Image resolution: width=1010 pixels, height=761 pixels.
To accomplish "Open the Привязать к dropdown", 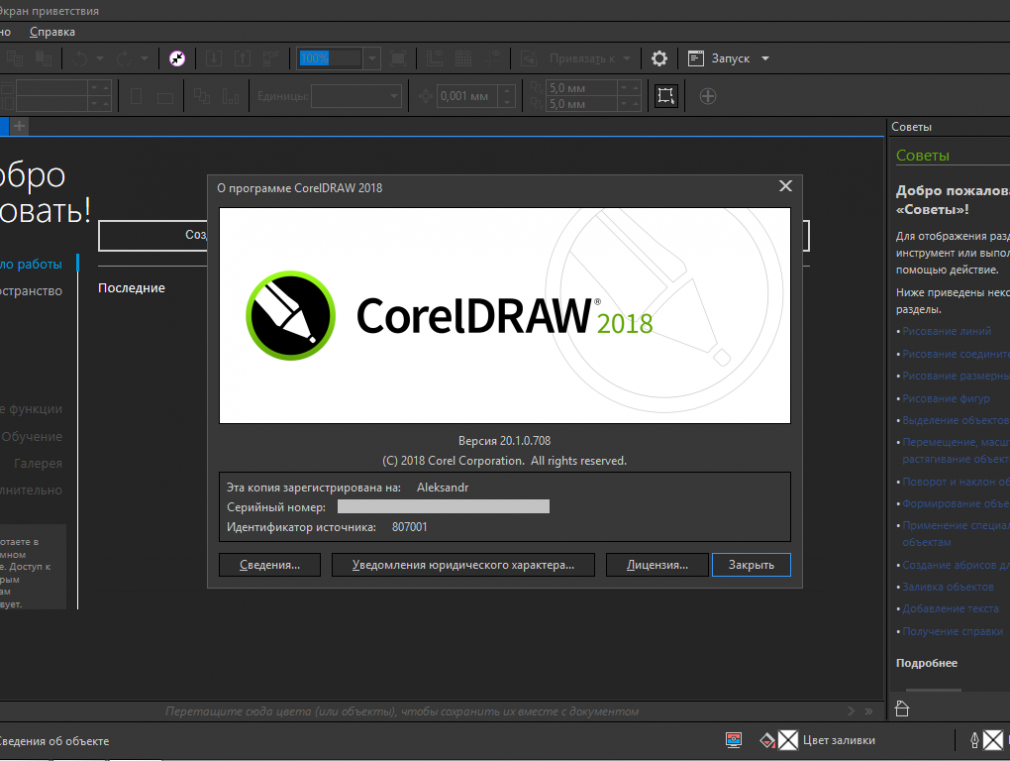I will (x=589, y=59).
